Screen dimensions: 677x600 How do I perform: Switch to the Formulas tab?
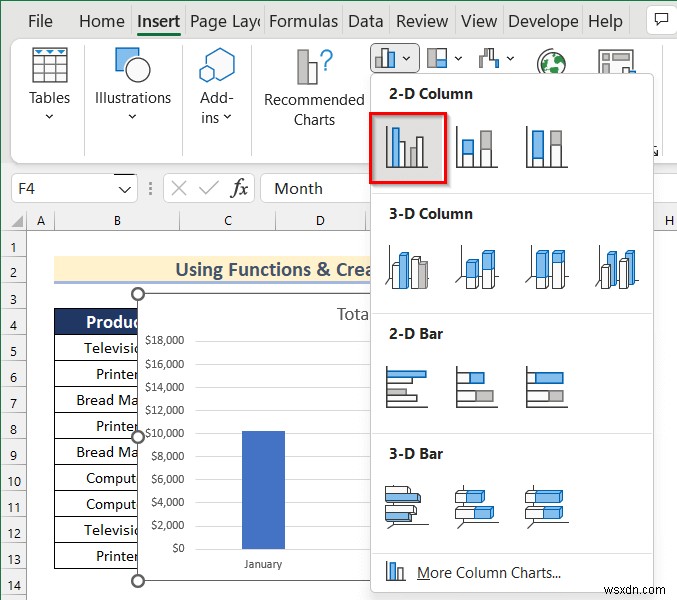[303, 21]
